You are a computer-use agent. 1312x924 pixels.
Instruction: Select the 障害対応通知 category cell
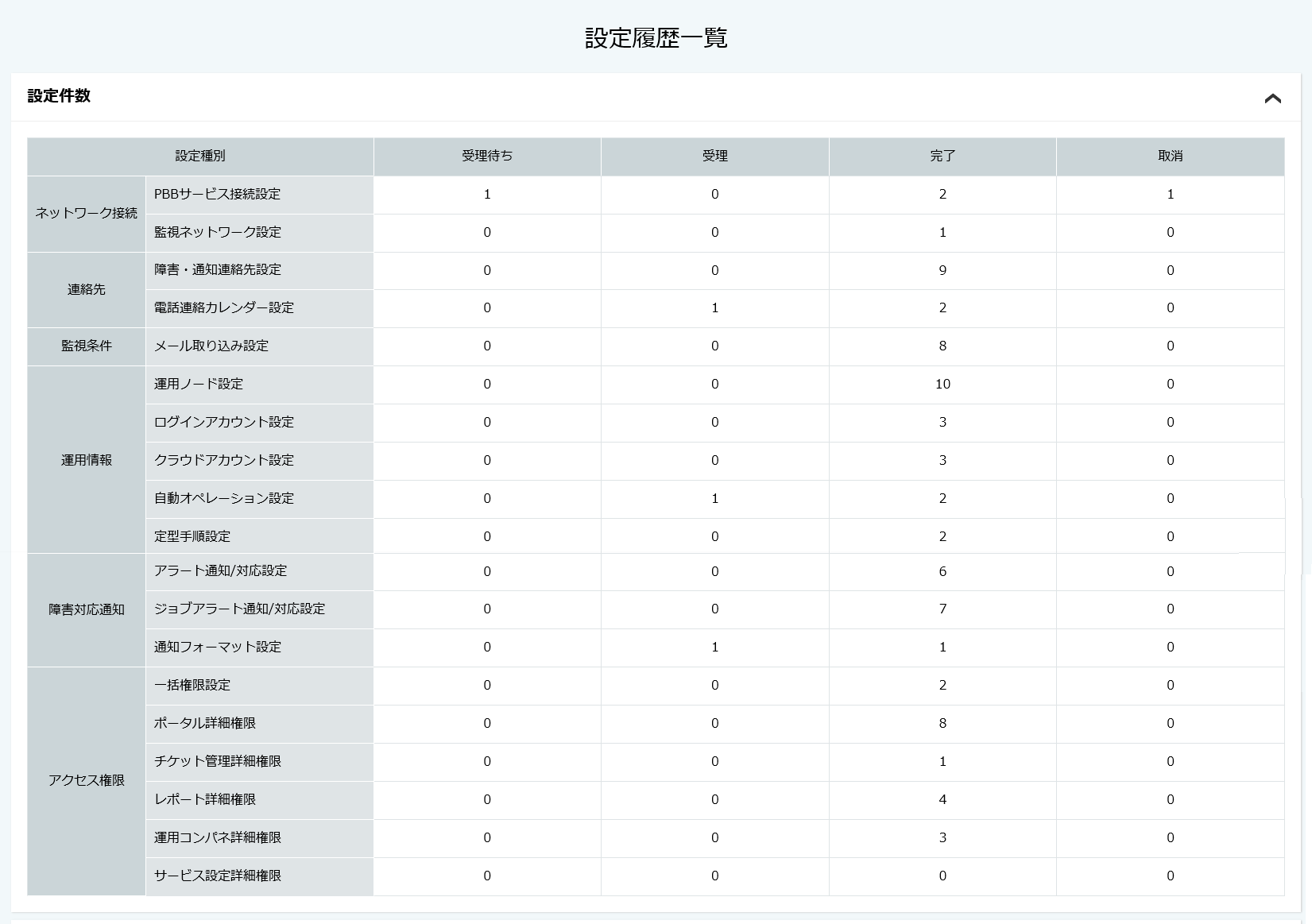[x=87, y=609]
